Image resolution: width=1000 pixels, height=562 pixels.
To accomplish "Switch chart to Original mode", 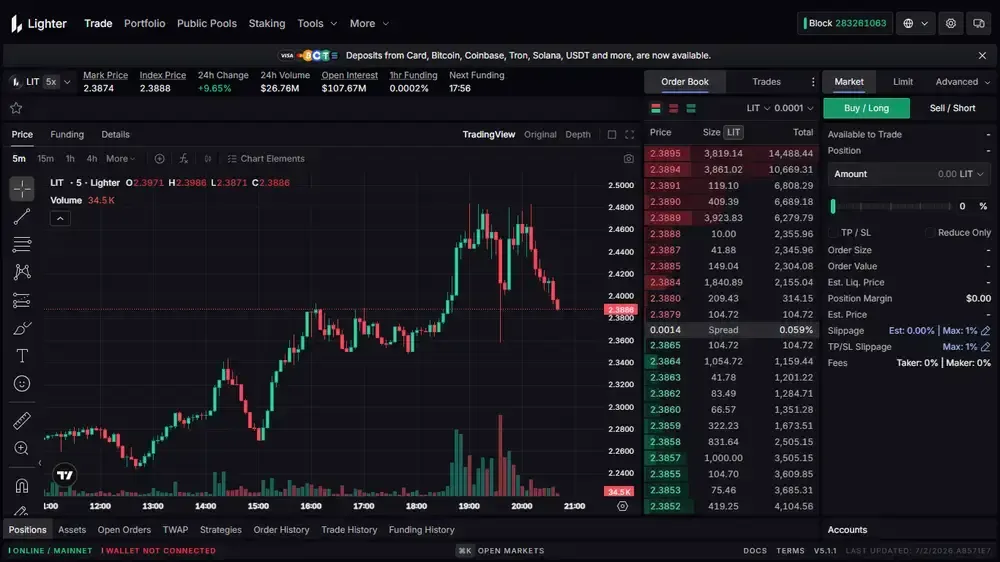I will (x=540, y=135).
